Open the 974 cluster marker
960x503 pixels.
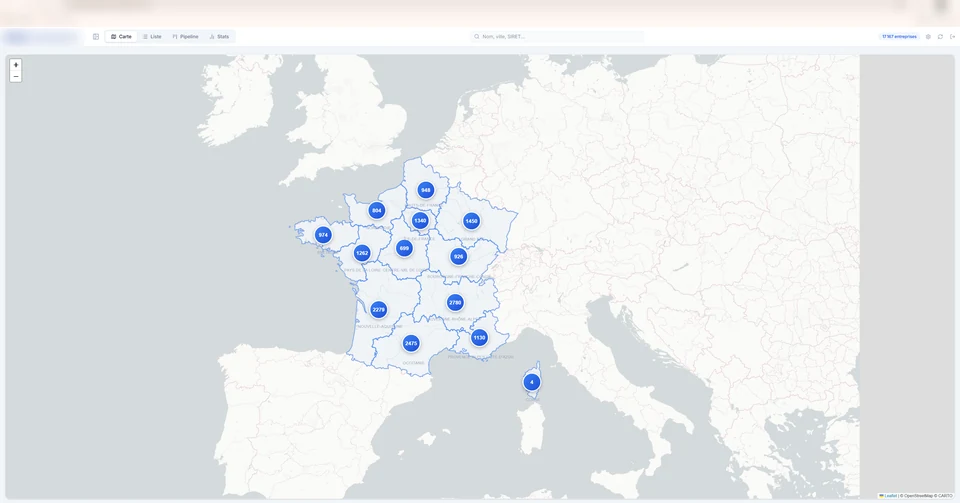pos(323,235)
